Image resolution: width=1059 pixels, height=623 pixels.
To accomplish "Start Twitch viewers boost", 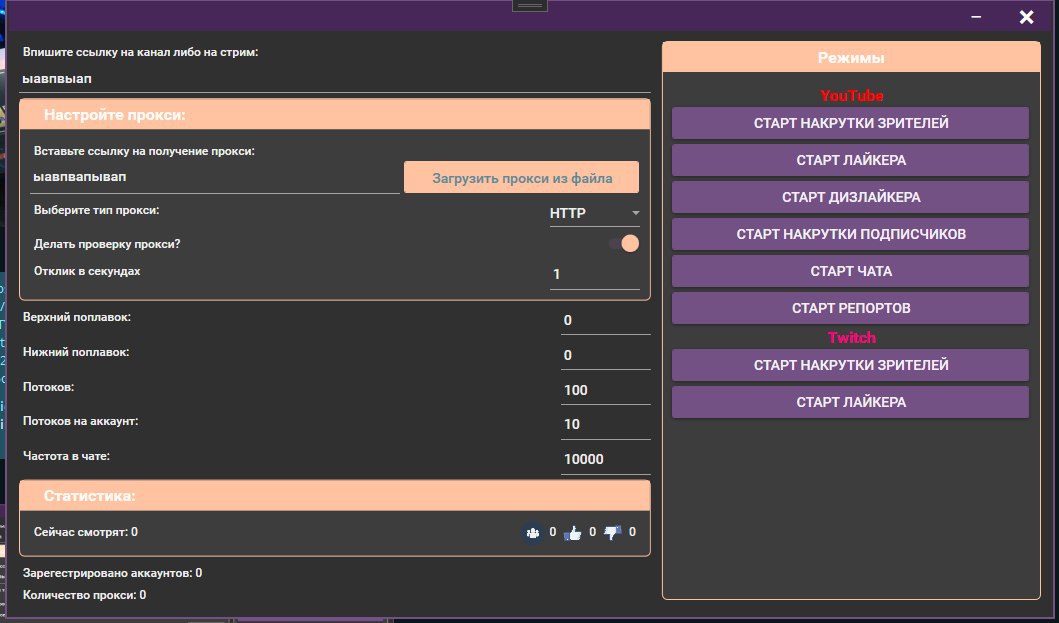I will coord(850,365).
